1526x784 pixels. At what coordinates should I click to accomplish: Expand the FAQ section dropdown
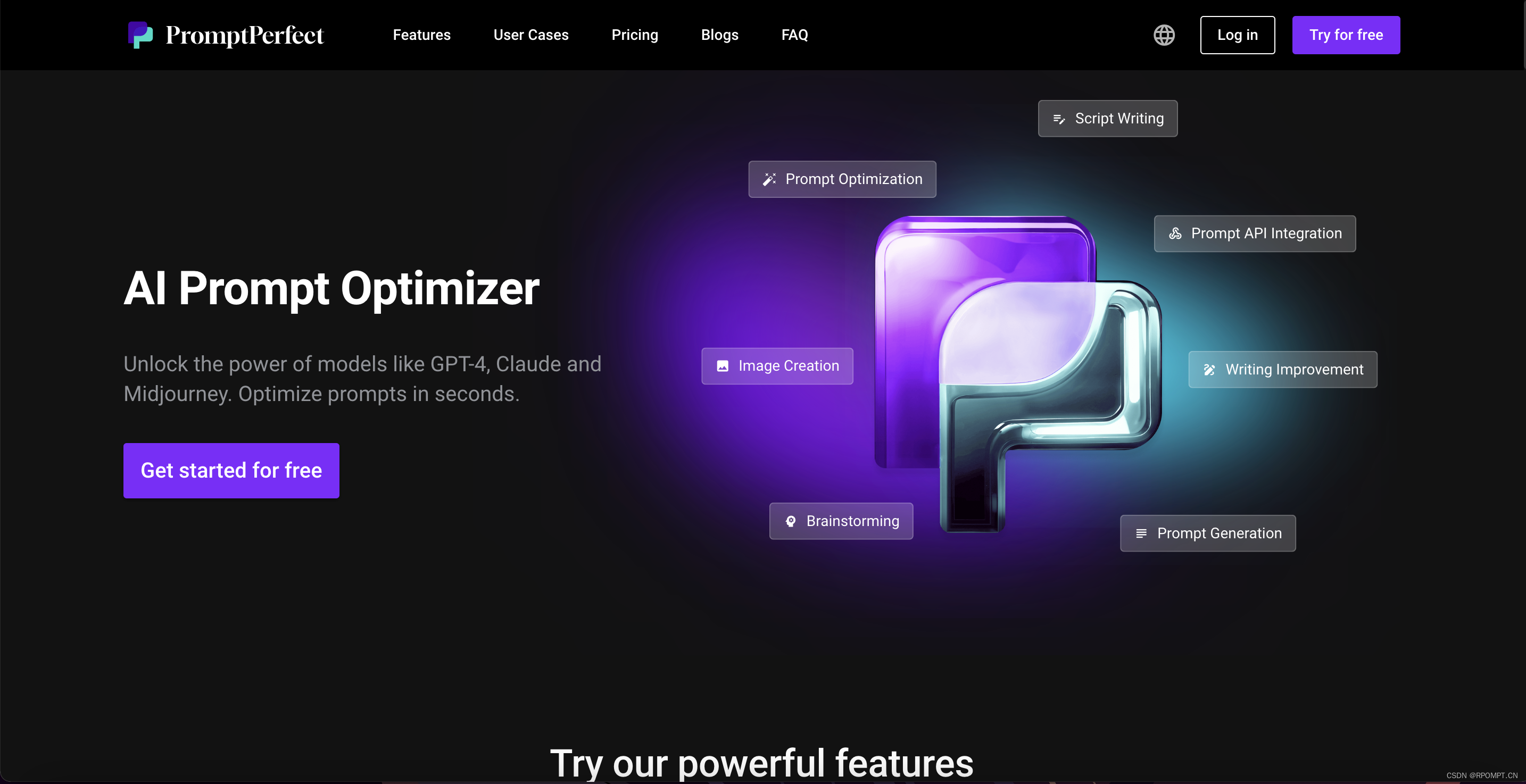coord(795,34)
